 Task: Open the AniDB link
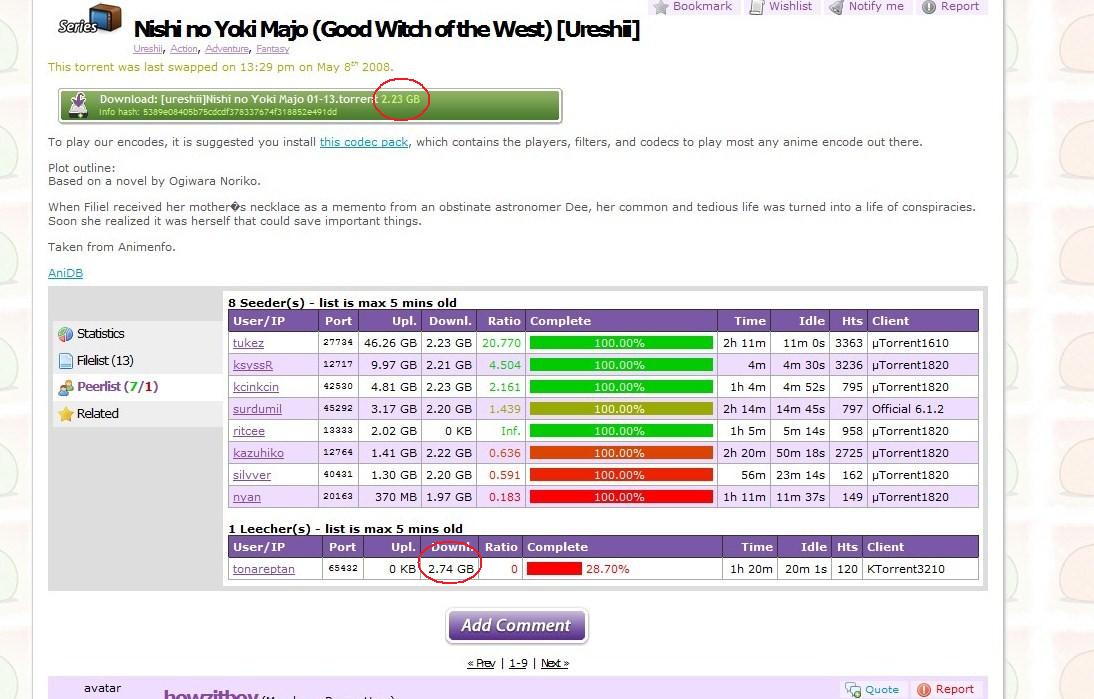tap(65, 273)
